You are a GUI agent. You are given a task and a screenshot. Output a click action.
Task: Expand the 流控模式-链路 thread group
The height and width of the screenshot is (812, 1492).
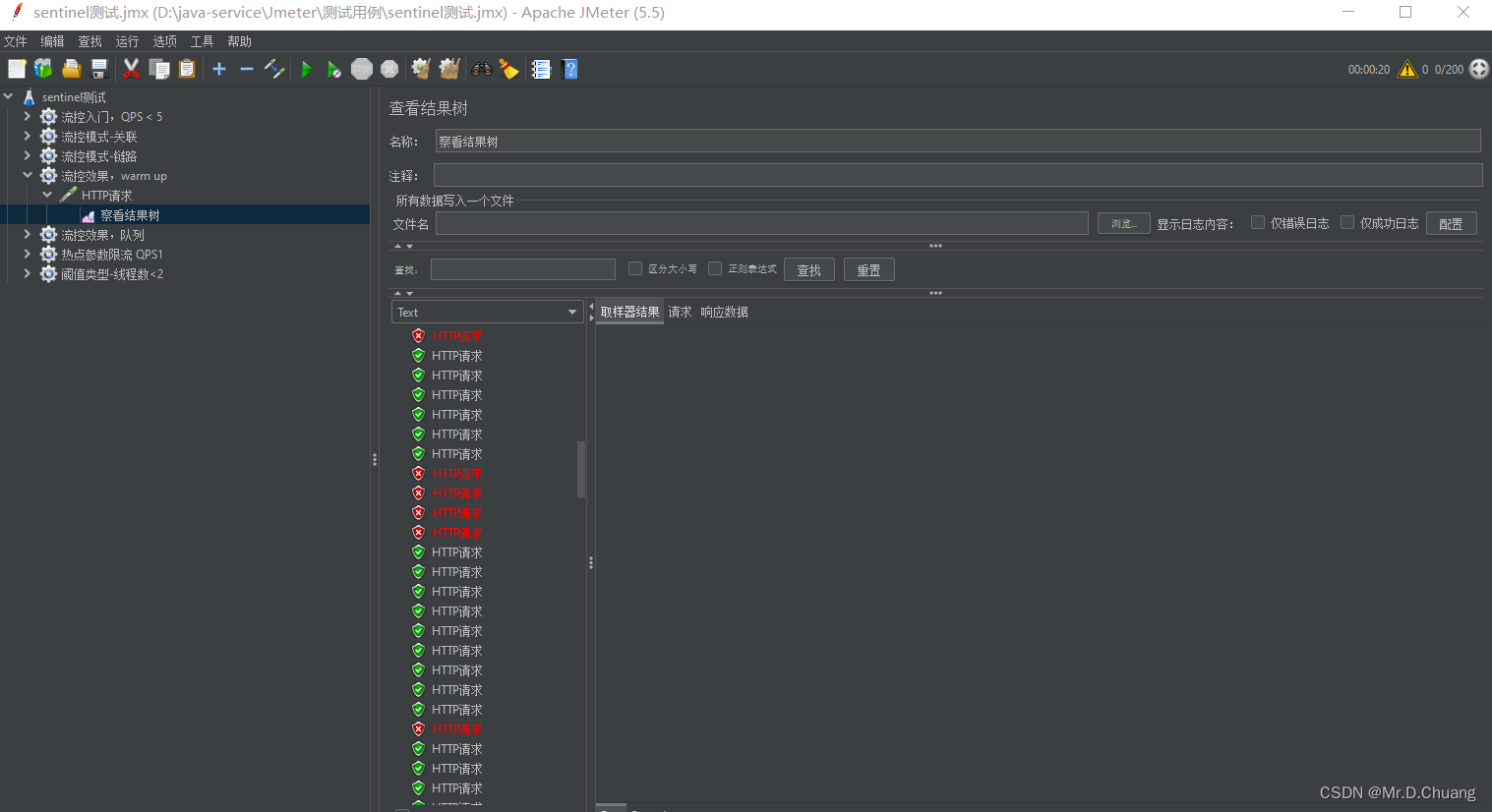(x=28, y=155)
